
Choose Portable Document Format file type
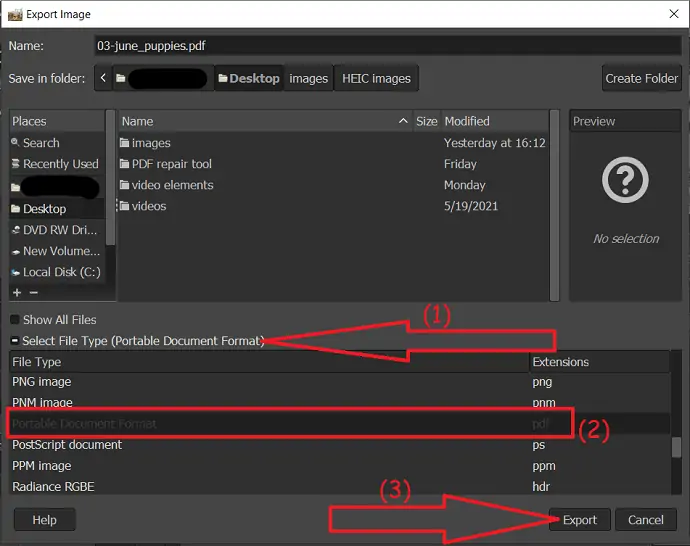point(340,423)
